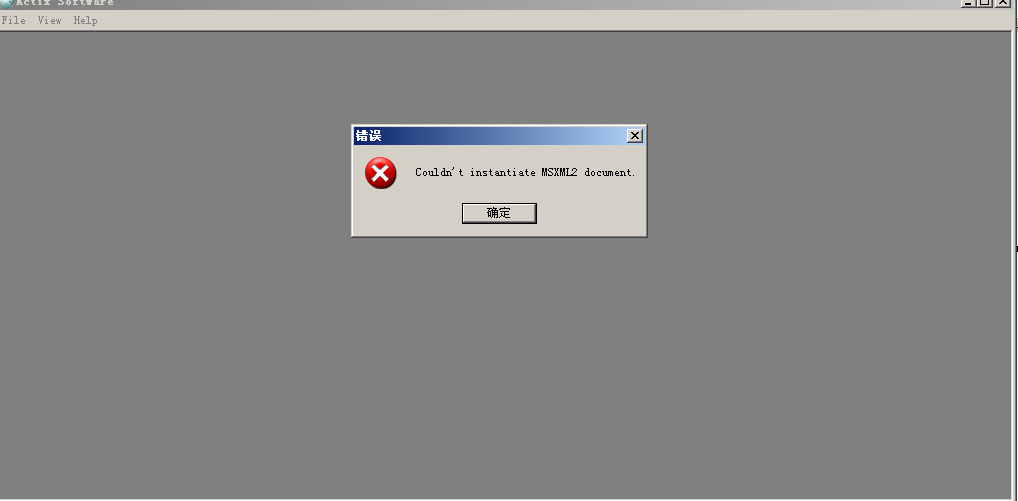Click the MSXML2 error message text
Viewport: 1018px width, 501px height.
tap(525, 173)
